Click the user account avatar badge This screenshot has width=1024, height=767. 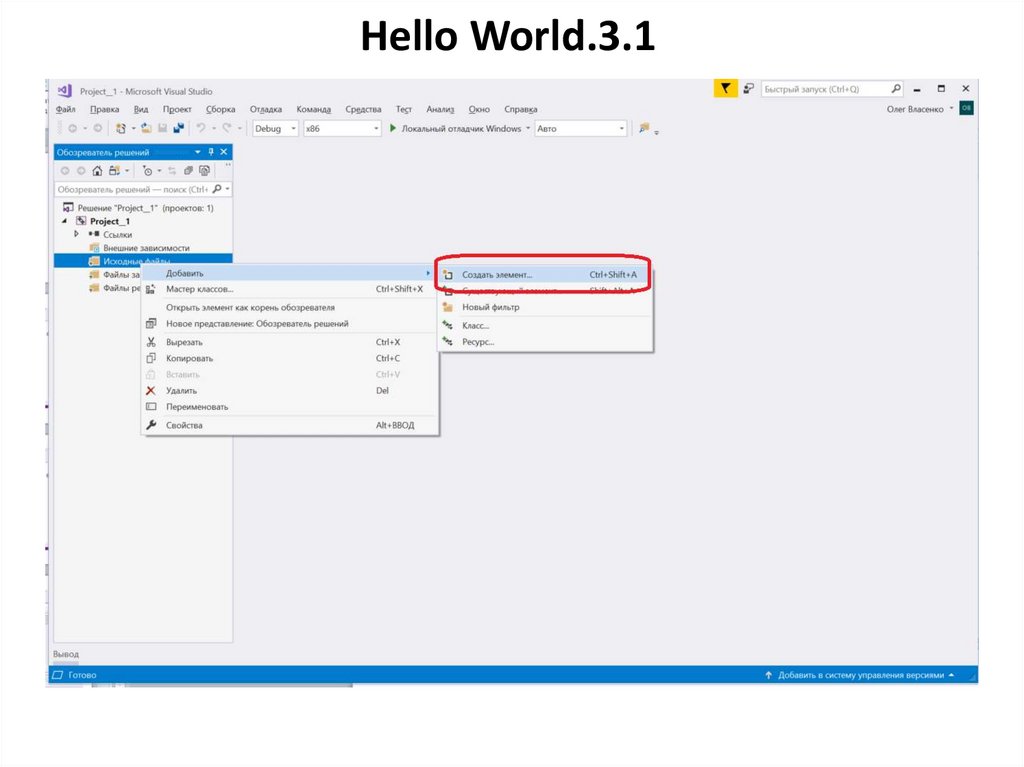967,108
